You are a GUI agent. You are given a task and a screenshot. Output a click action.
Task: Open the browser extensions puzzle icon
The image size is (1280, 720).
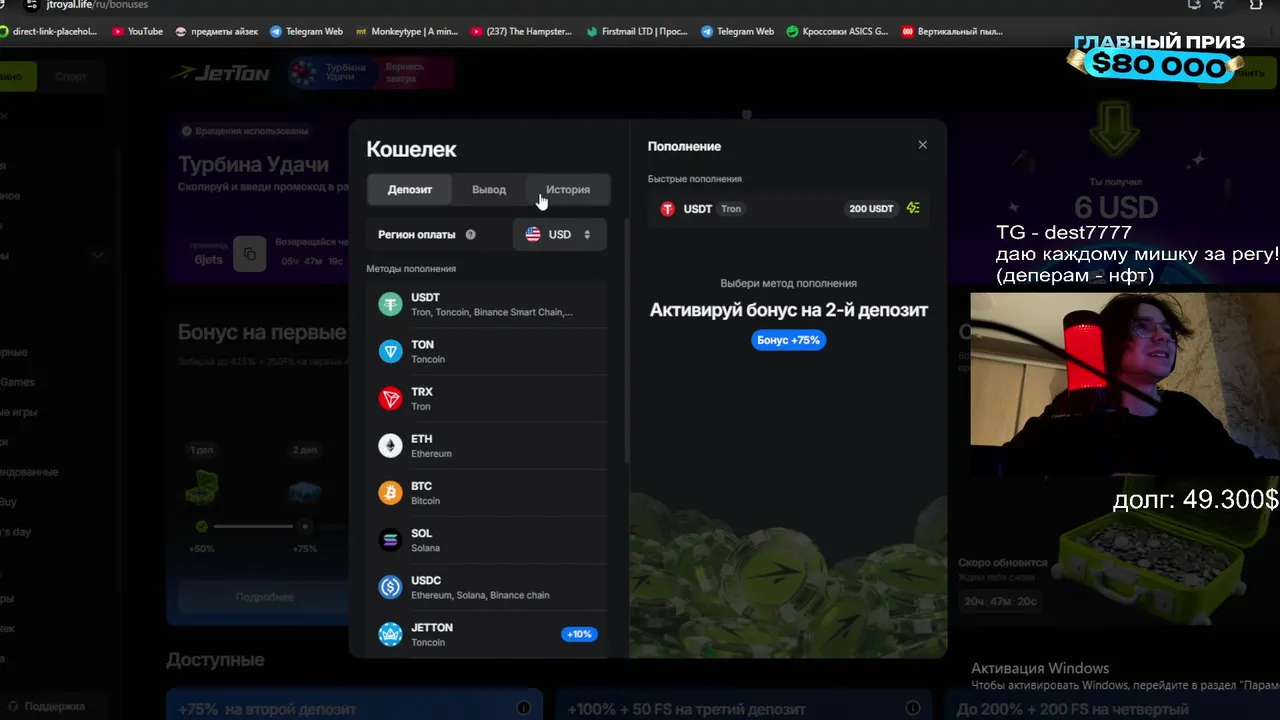(1256, 5)
